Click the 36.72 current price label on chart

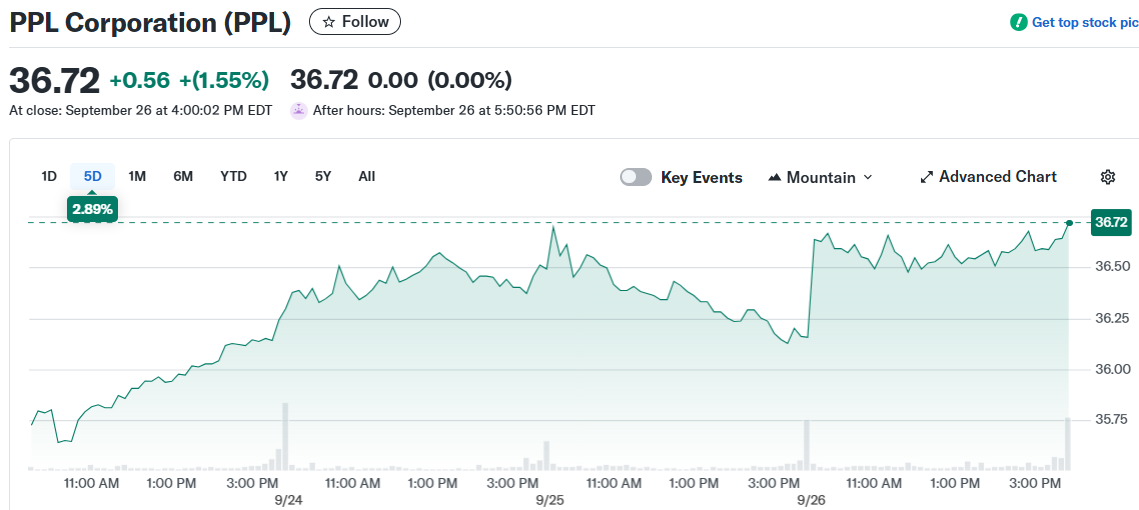click(1111, 222)
